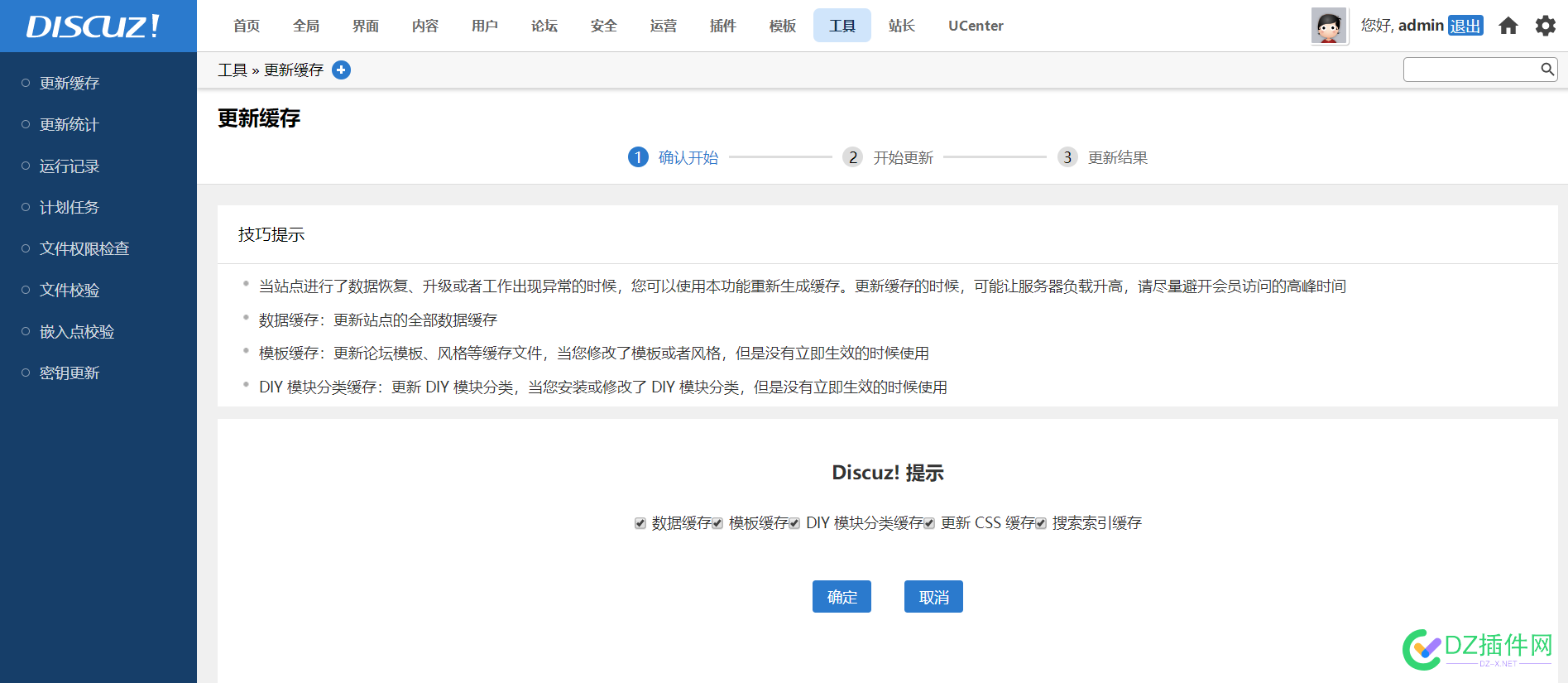The width and height of the screenshot is (1568, 683).
Task: Open the UCenter top menu
Action: pyautogui.click(x=976, y=26)
